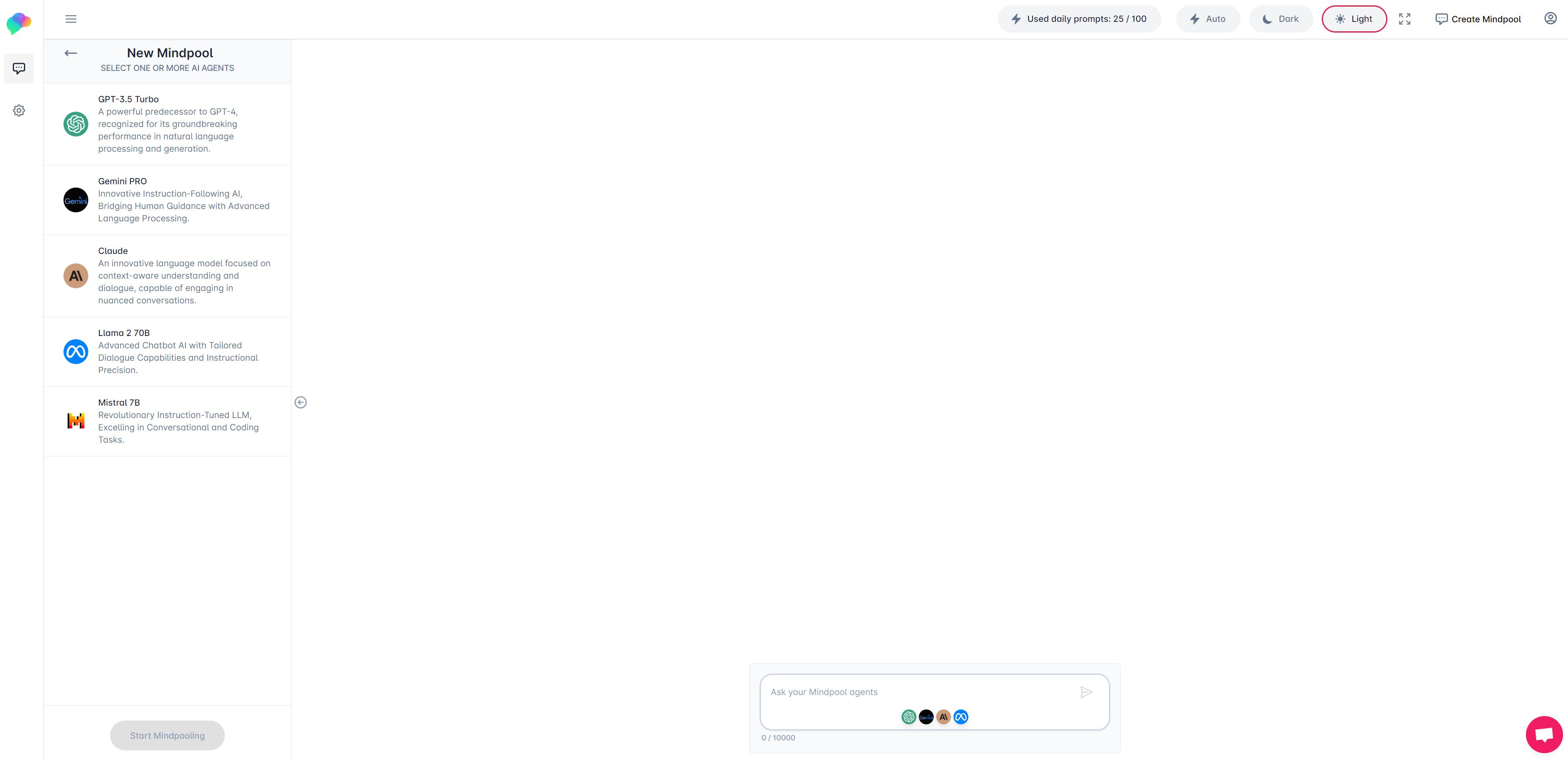Open the chats sidebar icon
This screenshot has height=761, width=1568.
(19, 68)
